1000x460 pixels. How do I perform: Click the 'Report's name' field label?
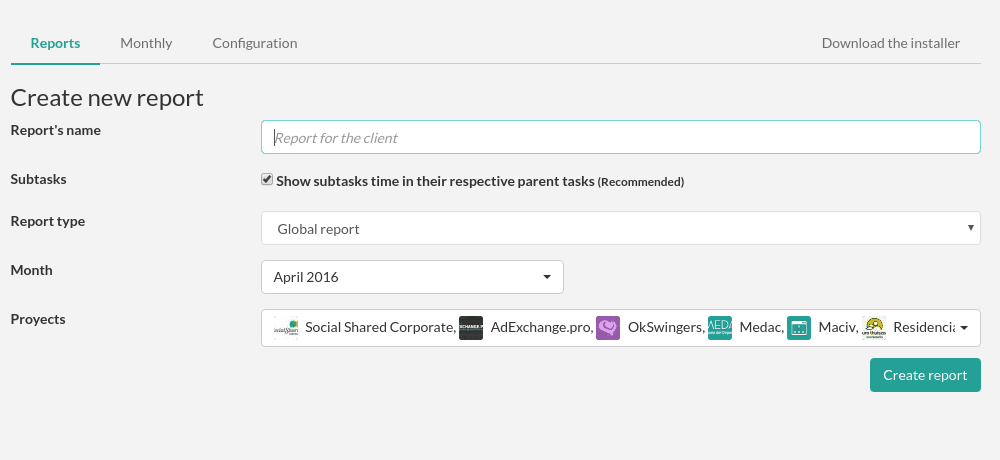point(55,130)
